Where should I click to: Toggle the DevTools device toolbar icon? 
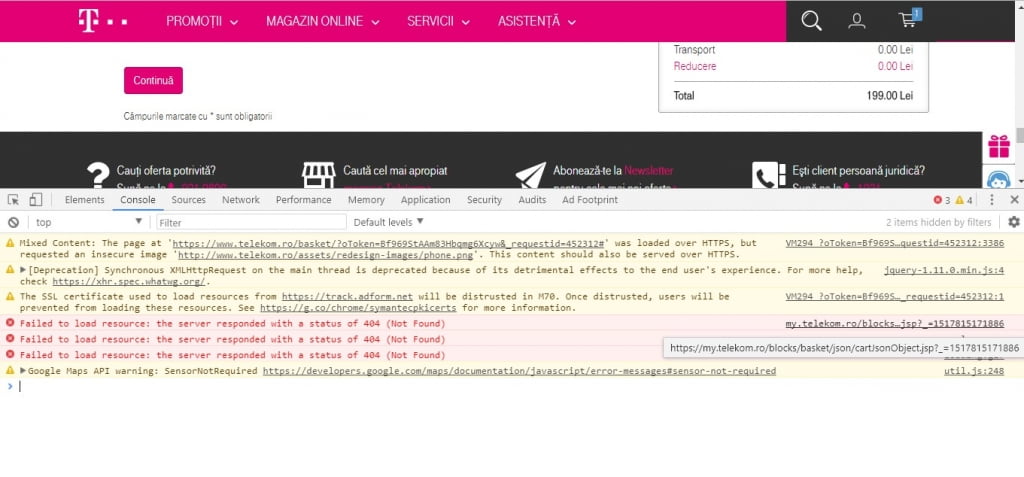coord(35,200)
